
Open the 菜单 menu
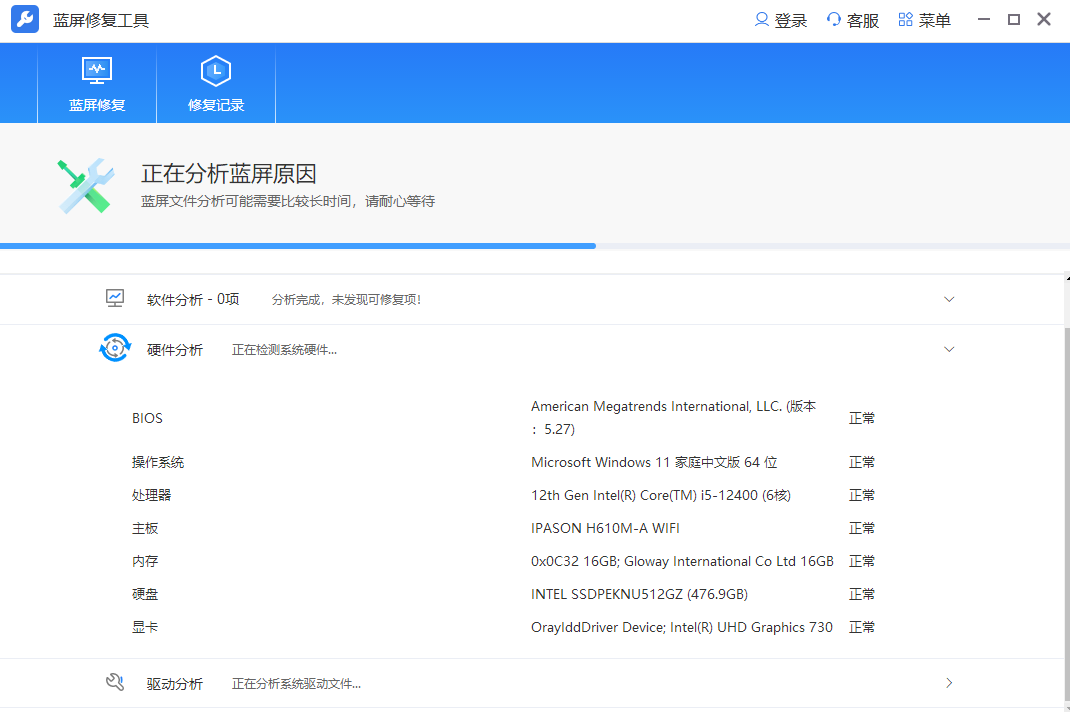coord(925,20)
